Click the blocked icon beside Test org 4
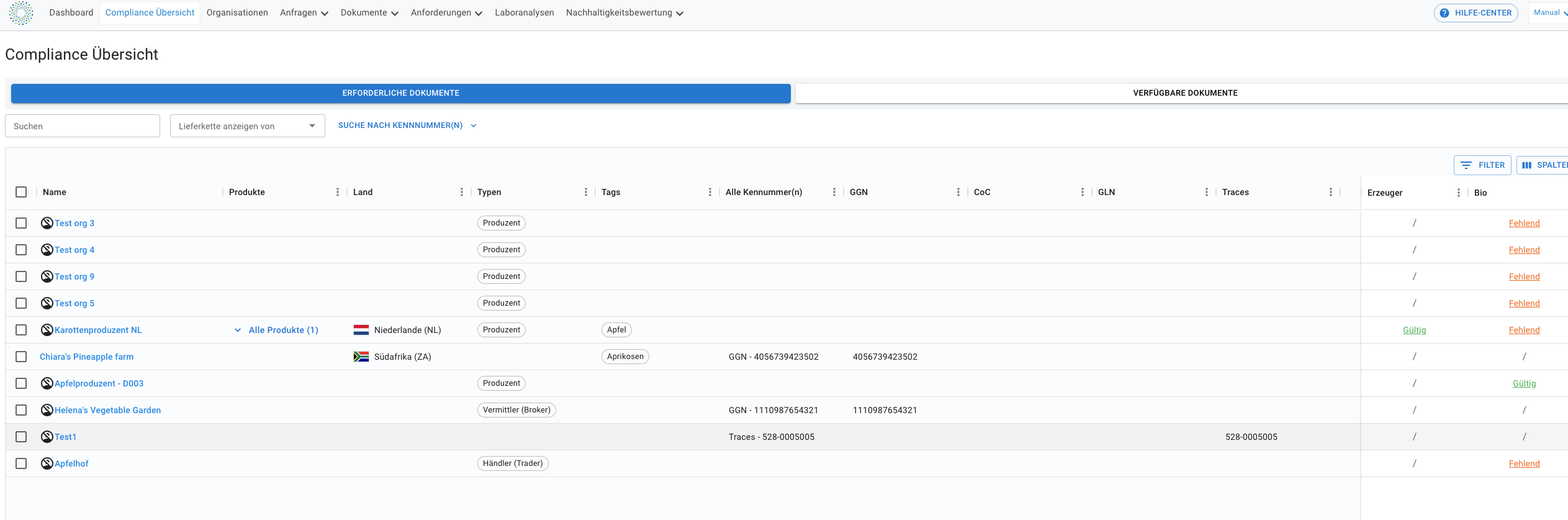The height and width of the screenshot is (520, 1568). tap(47, 250)
